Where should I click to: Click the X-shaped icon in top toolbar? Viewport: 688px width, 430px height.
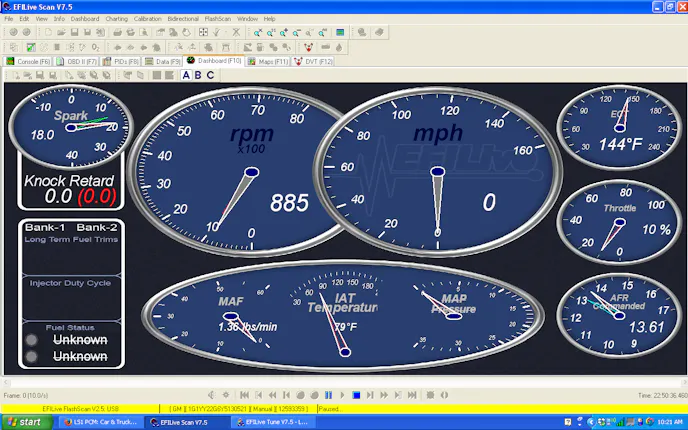click(236, 32)
